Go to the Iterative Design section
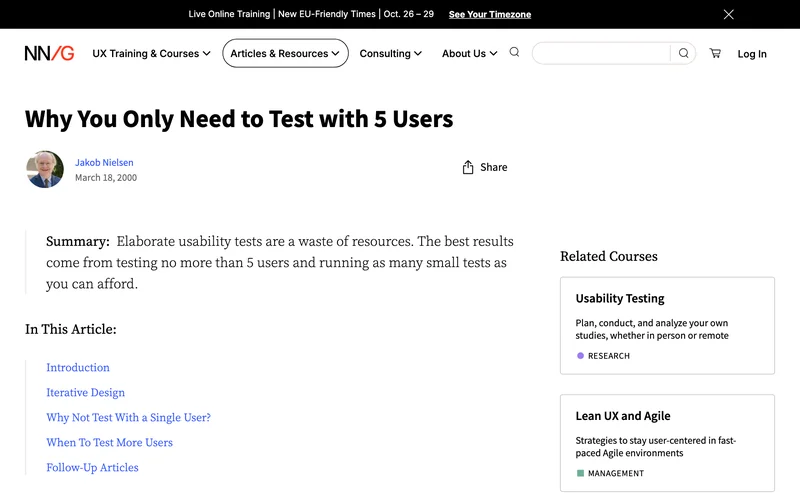The image size is (800, 500). [x=85, y=392]
